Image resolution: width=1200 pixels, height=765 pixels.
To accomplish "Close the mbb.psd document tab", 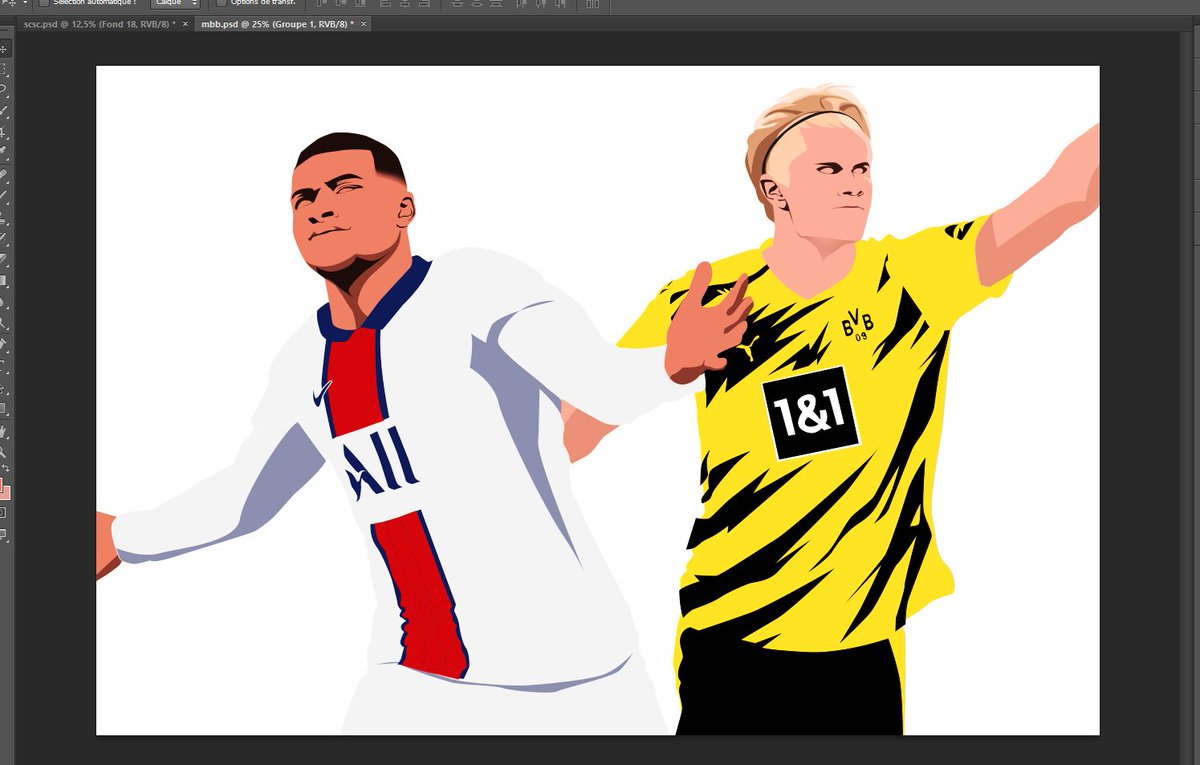I will 363,24.
